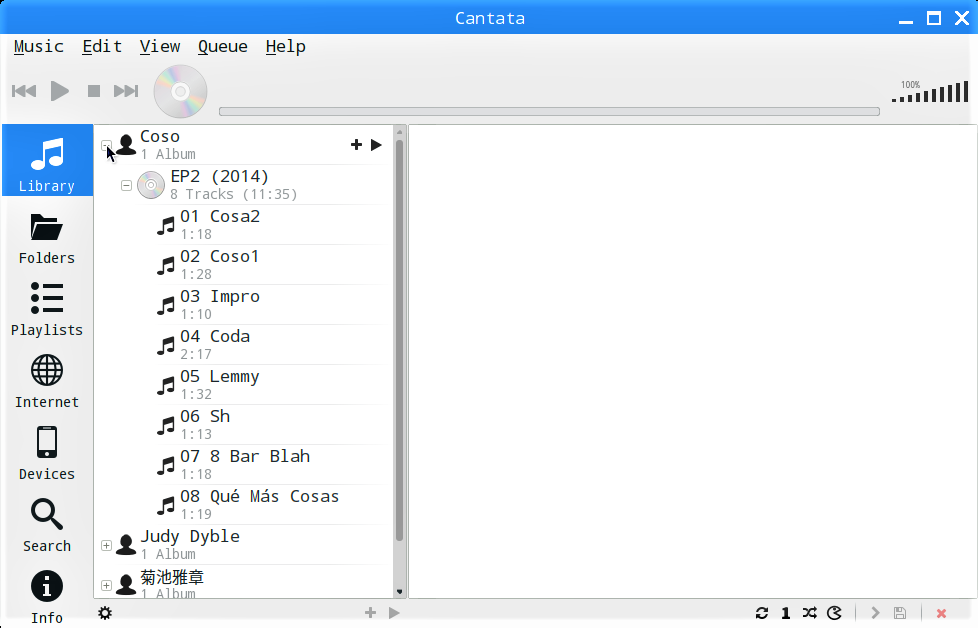Open the Music menu

pos(39,47)
